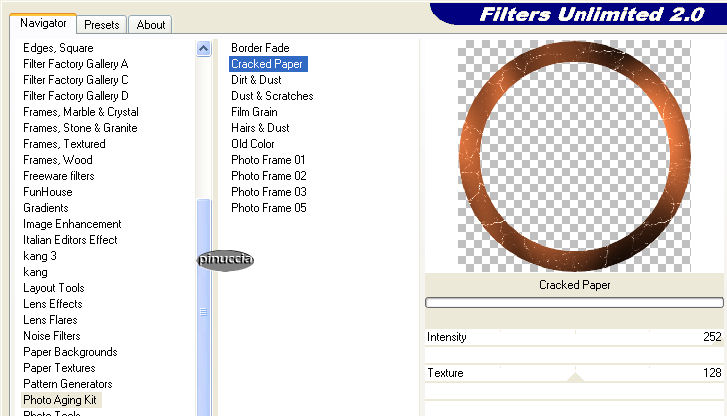This screenshot has width=727, height=416.
Task: Click the progress bar under Cracked Paper
Action: click(x=574, y=302)
